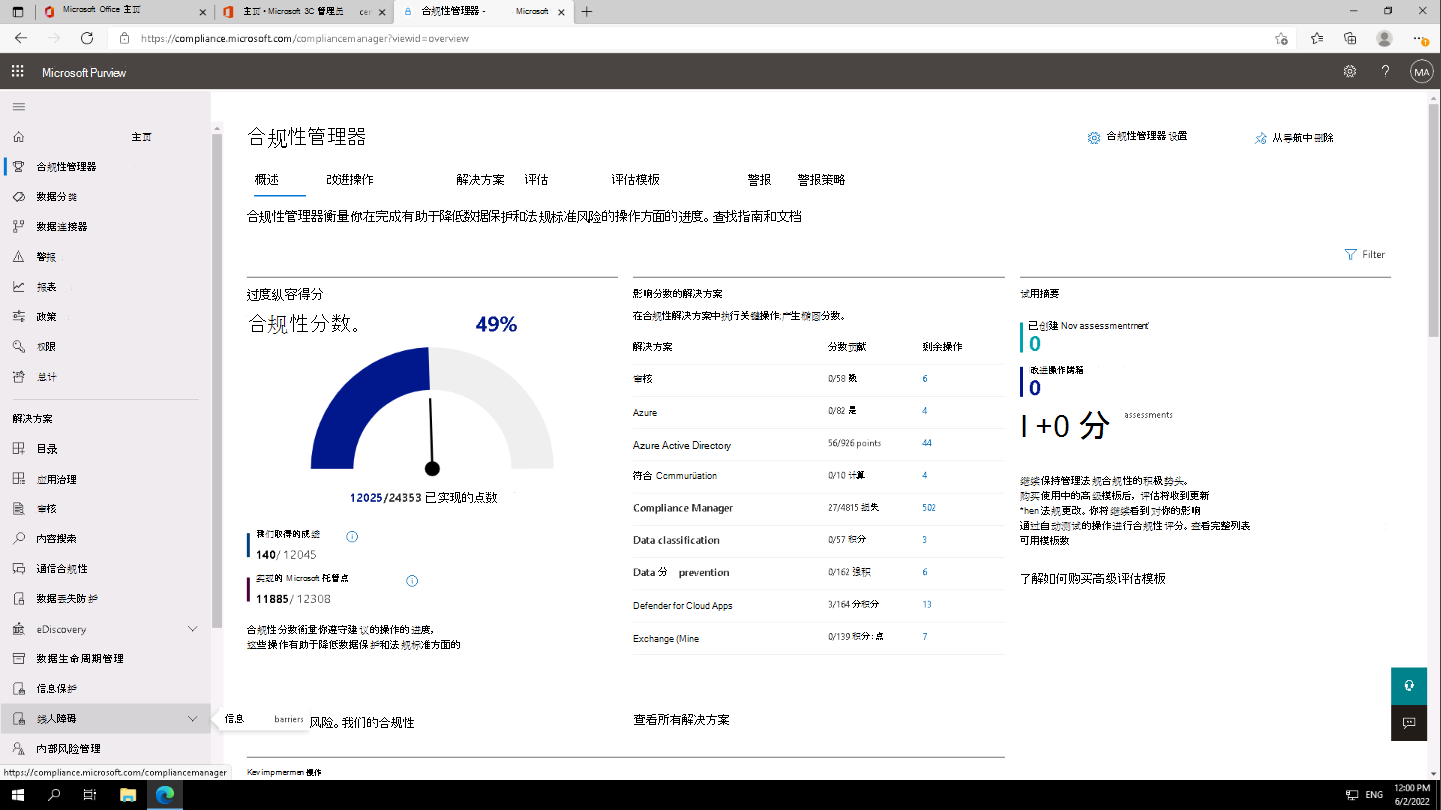
Task: Click the 应用治理 sidebar icon
Action: (x=18, y=479)
